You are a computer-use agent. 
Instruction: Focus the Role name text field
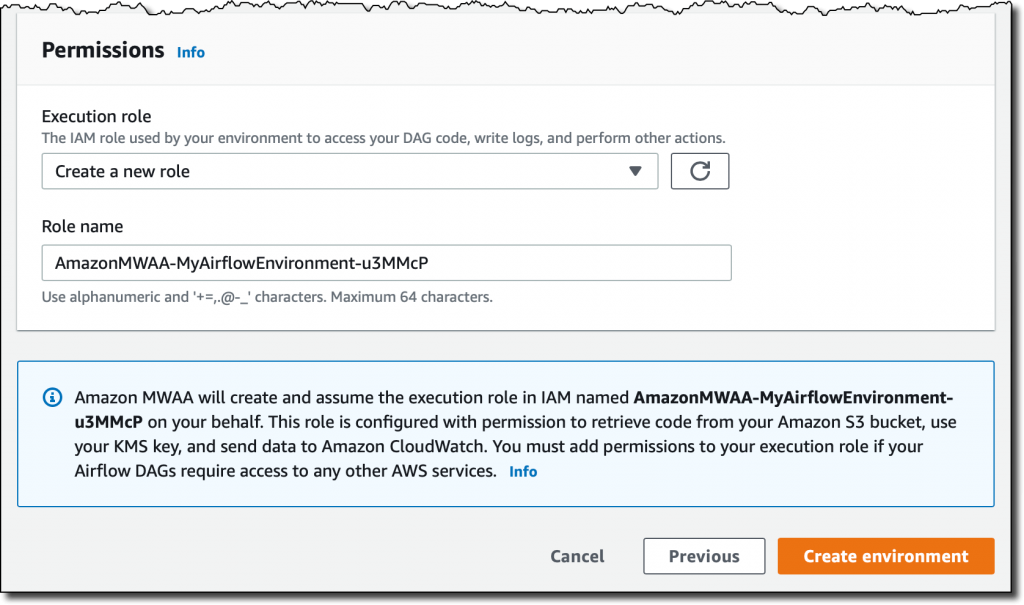[387, 263]
